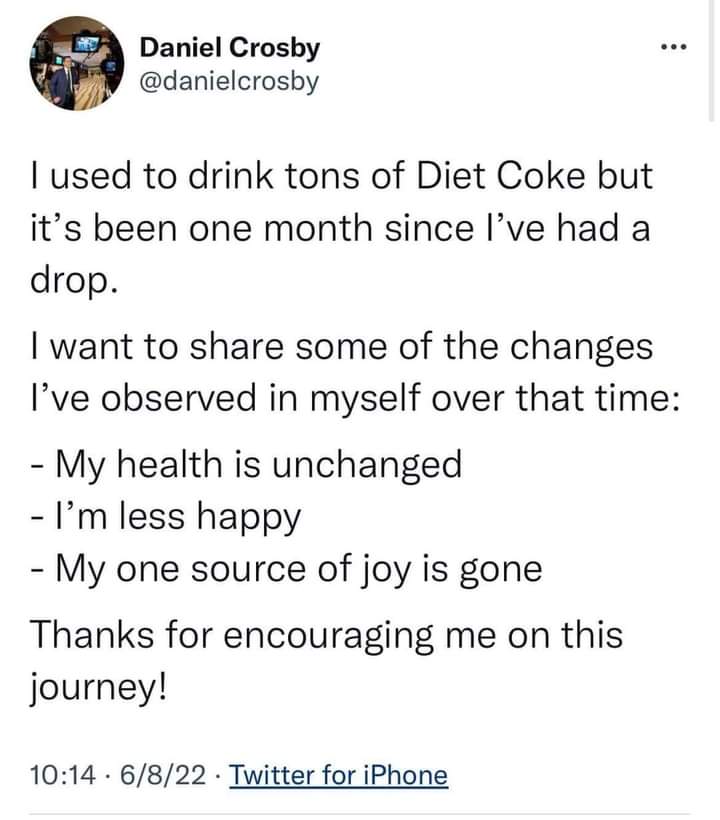Viewport: 720px width, 820px height.
Task: Click the "My health is unchanged" bullet line
Action: click(246, 464)
